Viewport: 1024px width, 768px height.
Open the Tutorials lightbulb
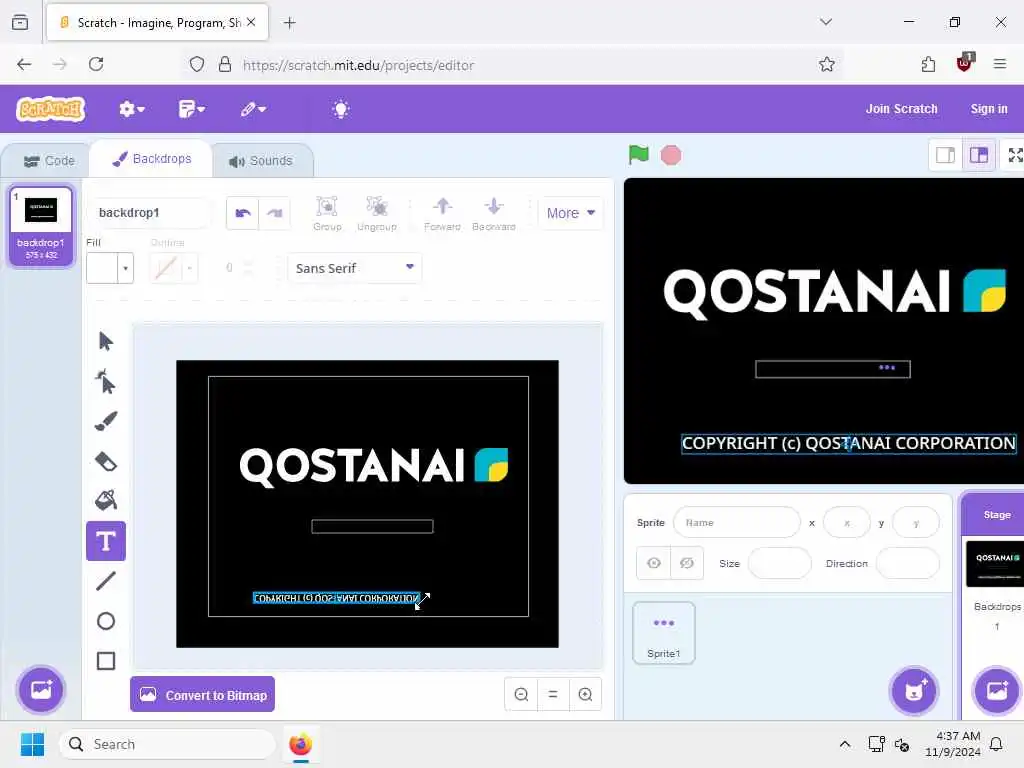click(341, 109)
